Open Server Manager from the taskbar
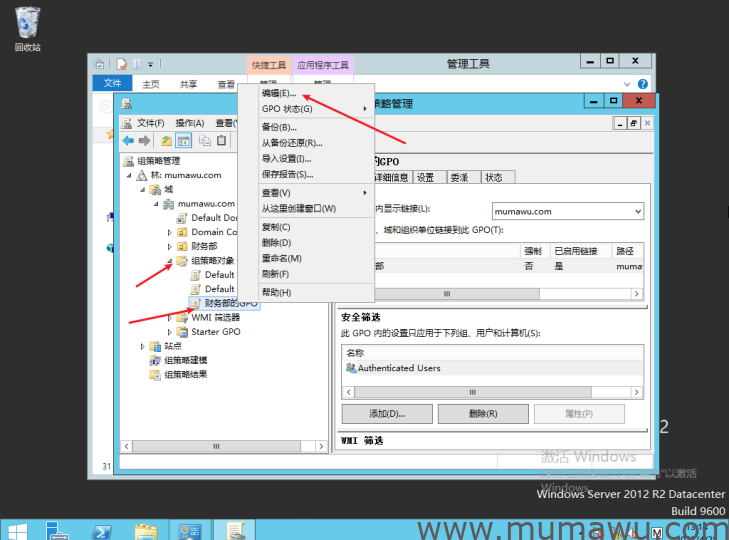 [x=57, y=530]
